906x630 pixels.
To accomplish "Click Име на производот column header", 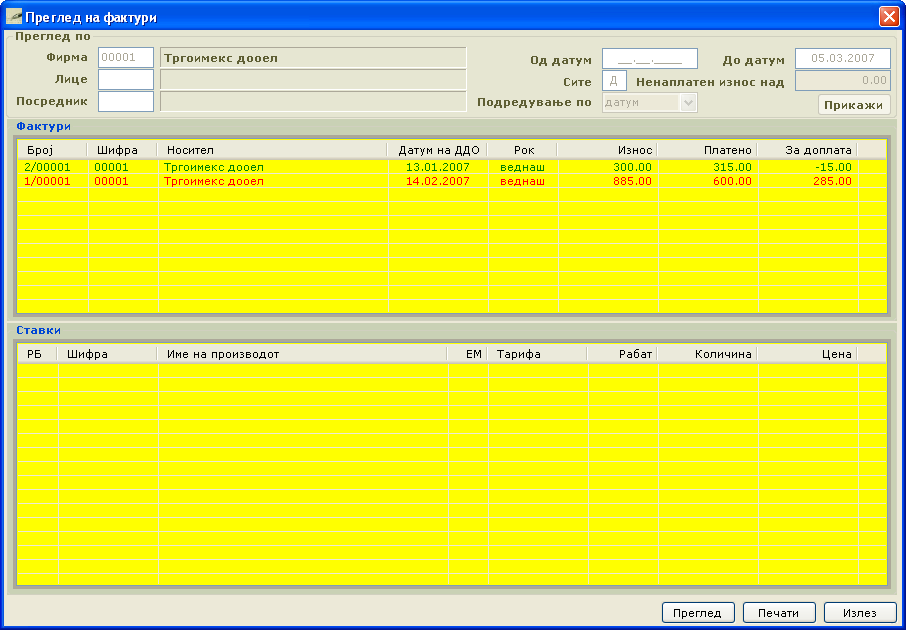I will point(302,354).
